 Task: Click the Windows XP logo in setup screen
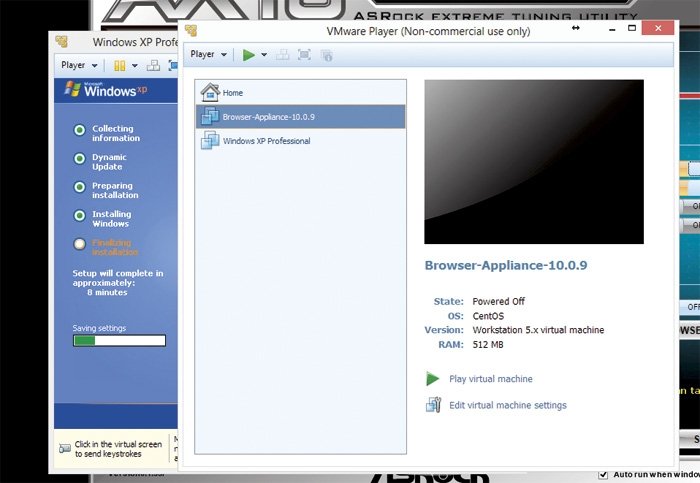click(105, 89)
